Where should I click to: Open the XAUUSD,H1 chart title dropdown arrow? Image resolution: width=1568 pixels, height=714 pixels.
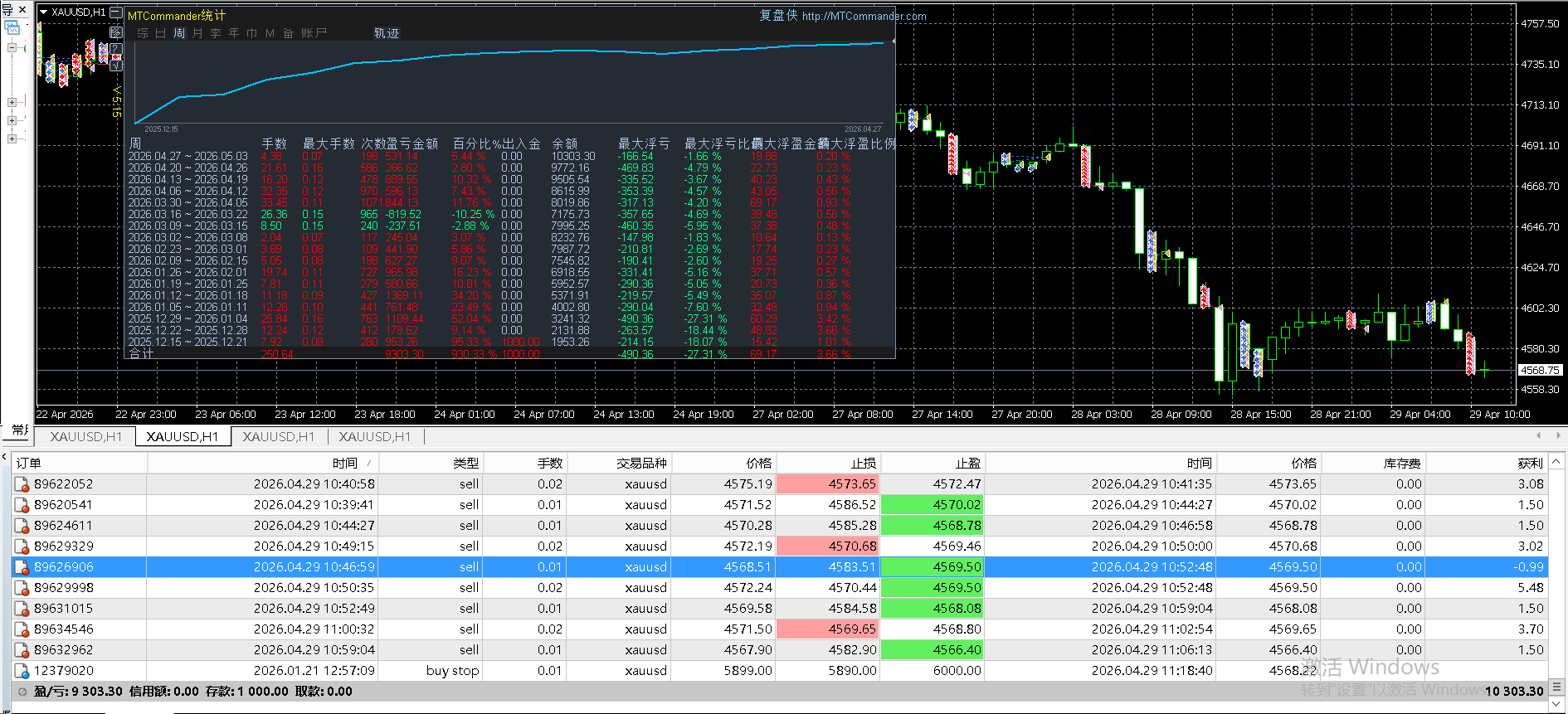point(44,12)
